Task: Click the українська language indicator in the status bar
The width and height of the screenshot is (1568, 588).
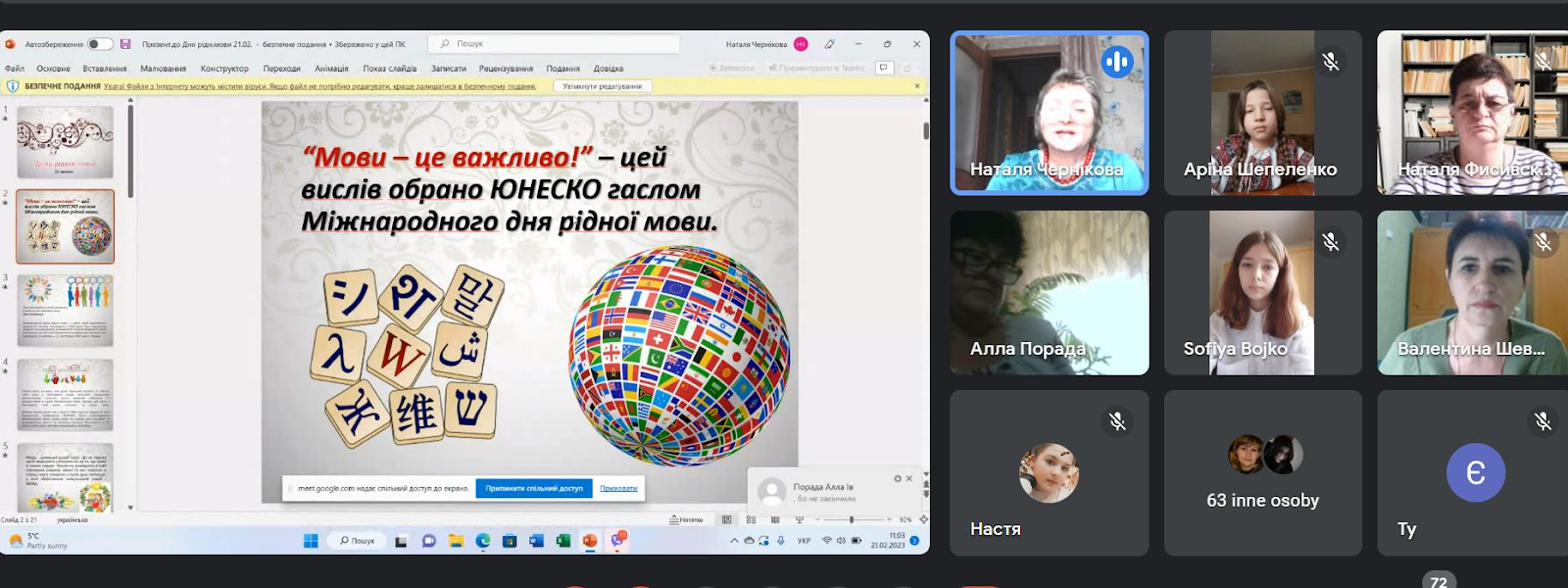Action: [x=73, y=519]
